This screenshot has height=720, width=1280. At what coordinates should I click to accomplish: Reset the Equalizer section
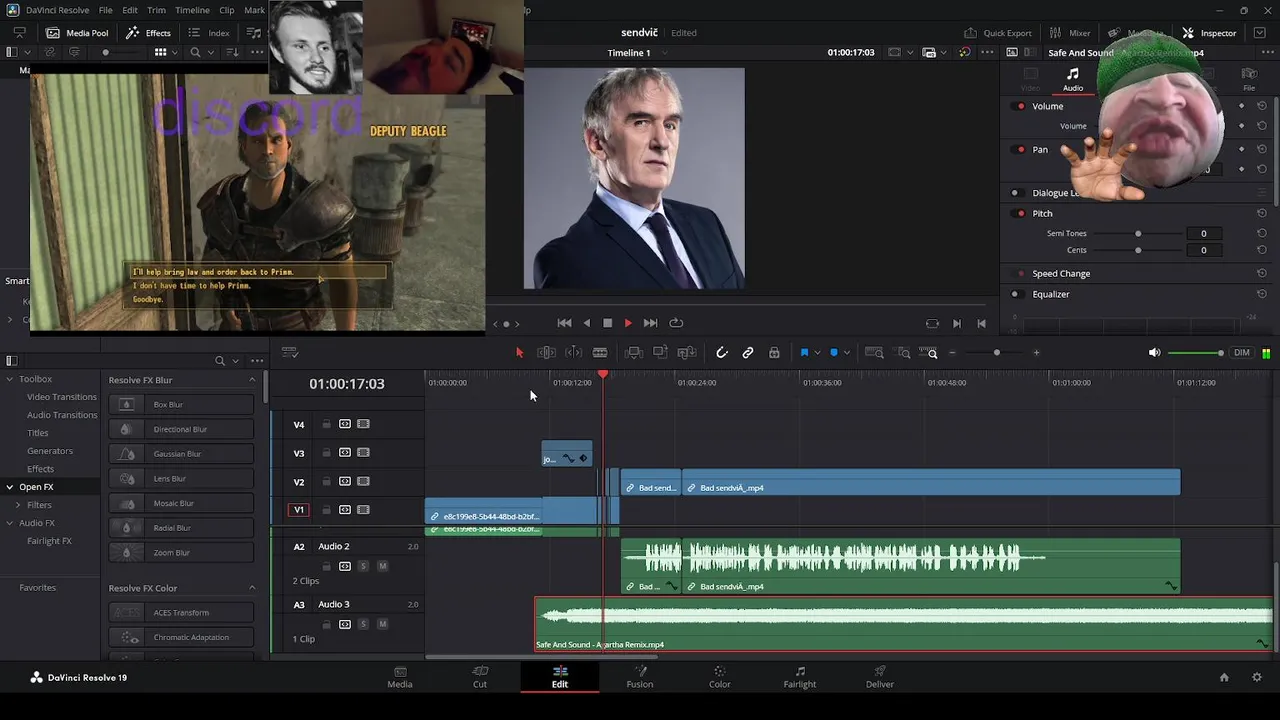(x=1262, y=294)
